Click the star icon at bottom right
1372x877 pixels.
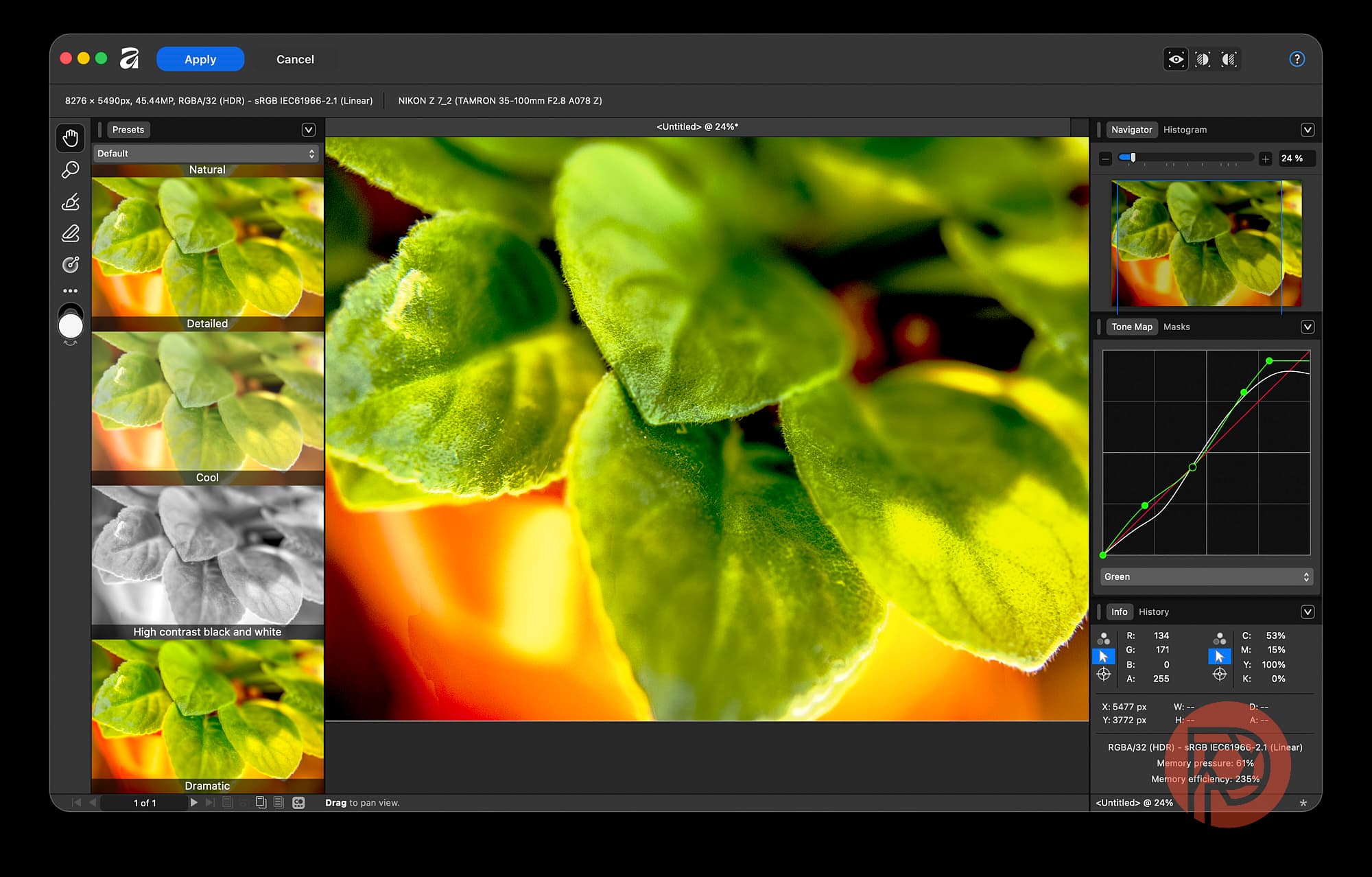click(1303, 803)
